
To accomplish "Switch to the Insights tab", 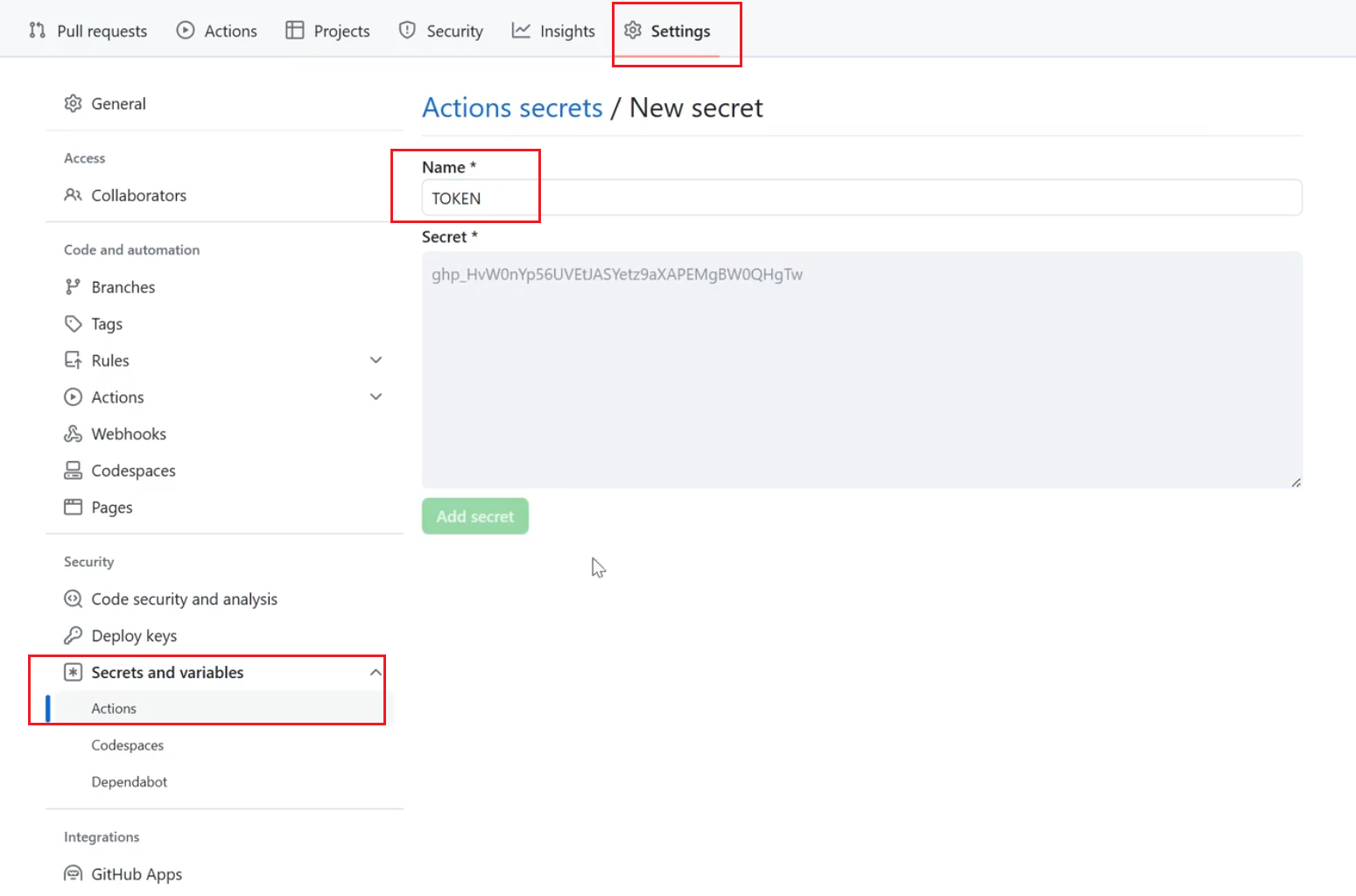I will (553, 31).
